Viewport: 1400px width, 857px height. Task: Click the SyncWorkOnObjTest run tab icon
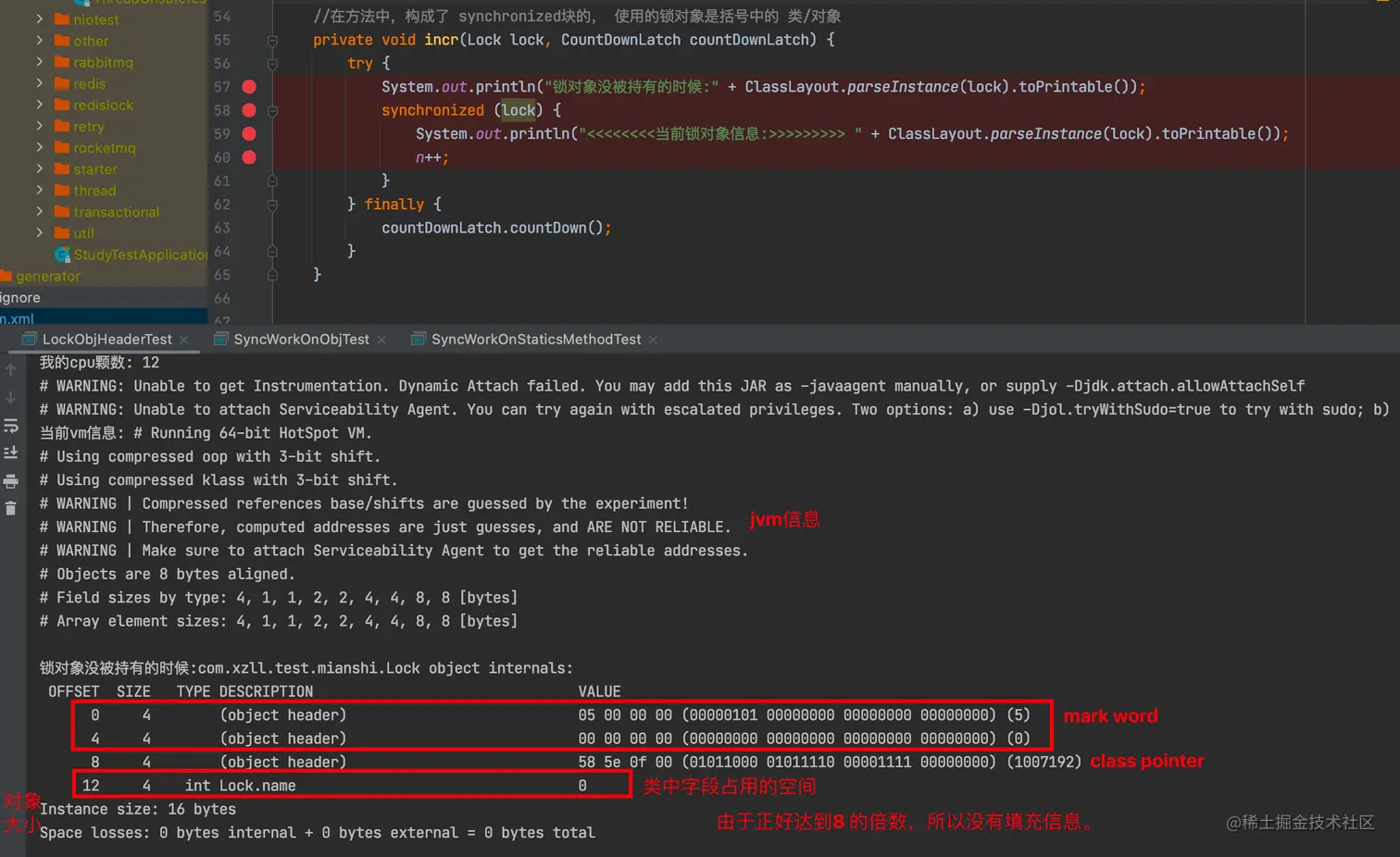coord(220,340)
